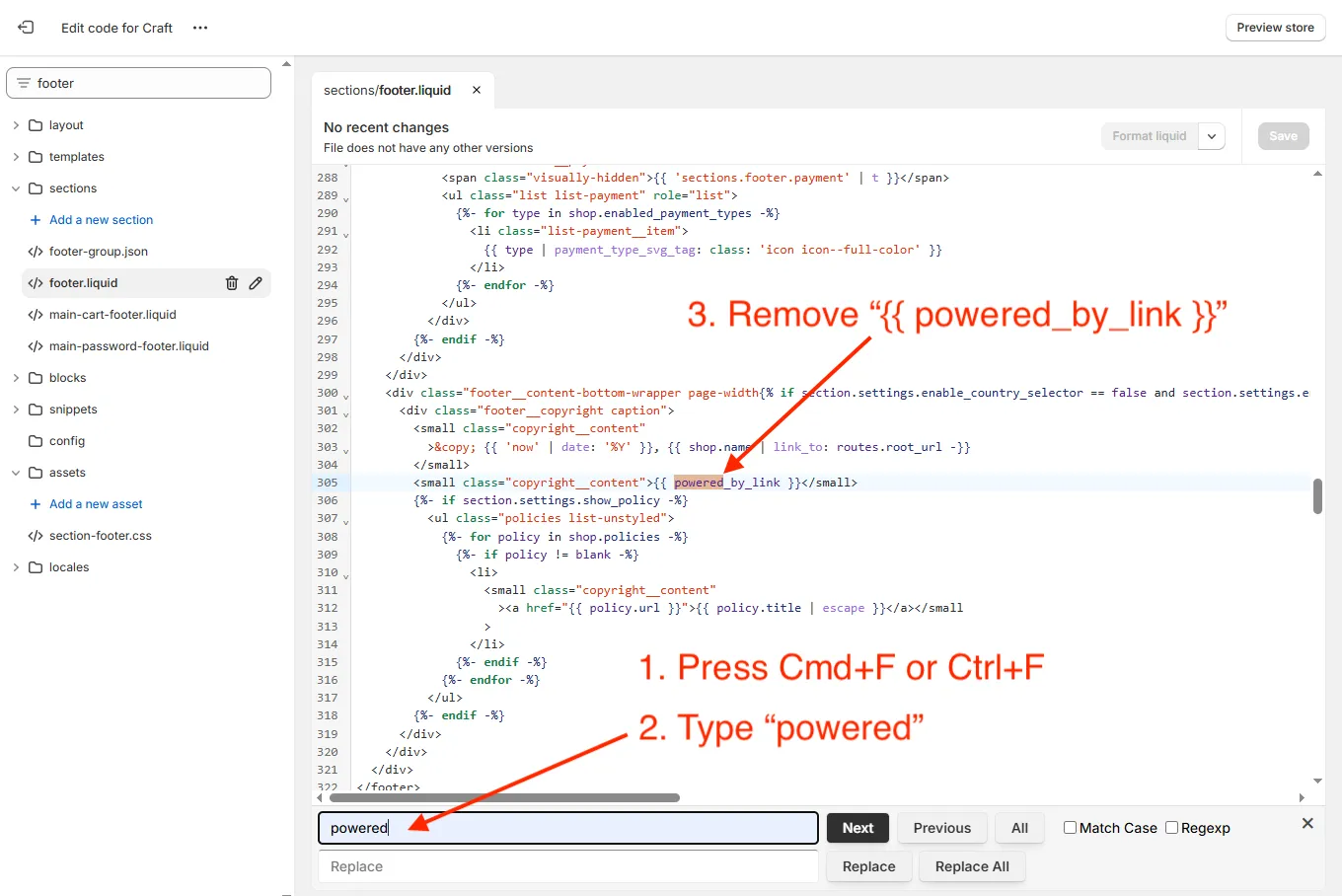
Task: Click the folder icon next to snippets
Action: (33, 409)
